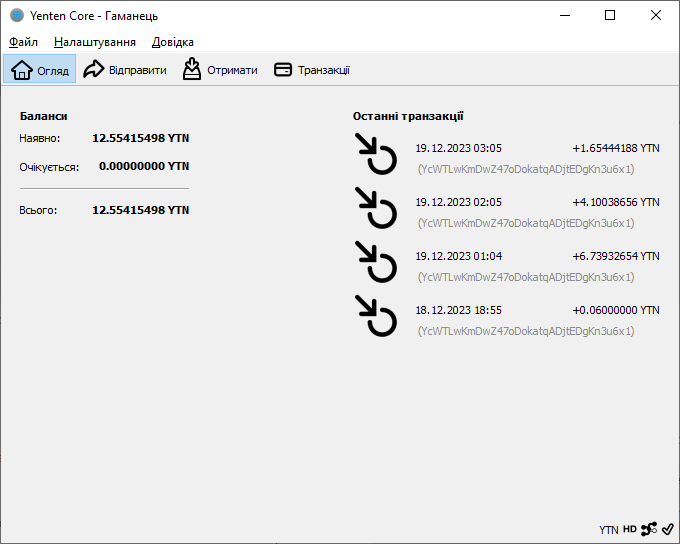
Task: Open the Файл menu
Action: (x=23, y=42)
